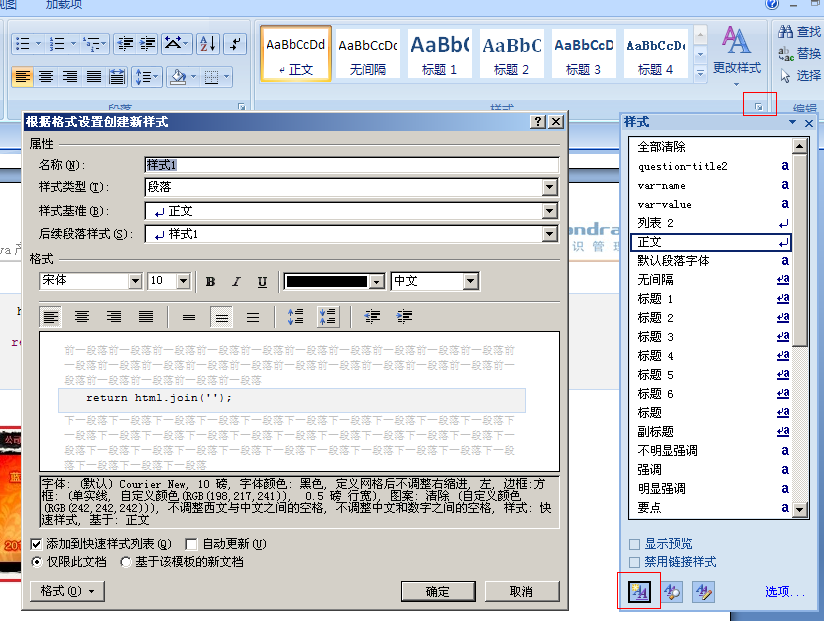Viewport: 824px width, 621px height.
Task: Click dialog align left icon
Action: (50, 317)
